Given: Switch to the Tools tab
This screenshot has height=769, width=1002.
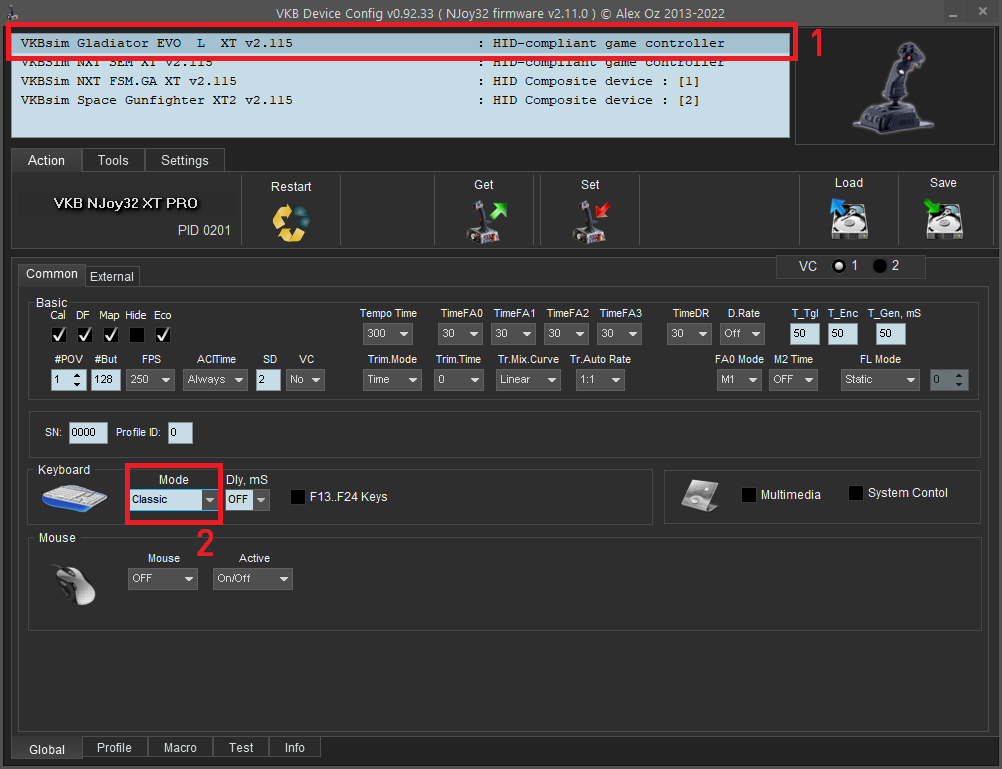Looking at the screenshot, I should [113, 160].
